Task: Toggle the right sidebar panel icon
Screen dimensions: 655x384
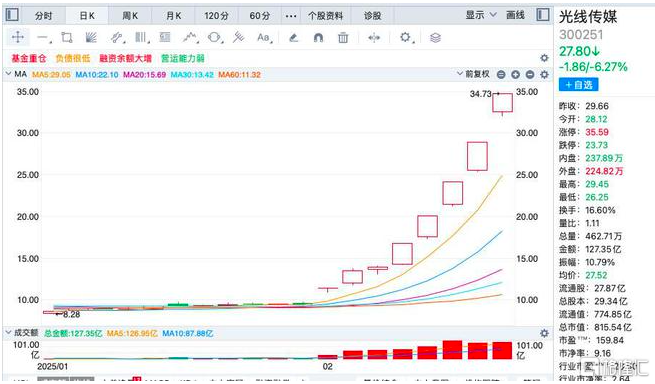Action: [543, 15]
